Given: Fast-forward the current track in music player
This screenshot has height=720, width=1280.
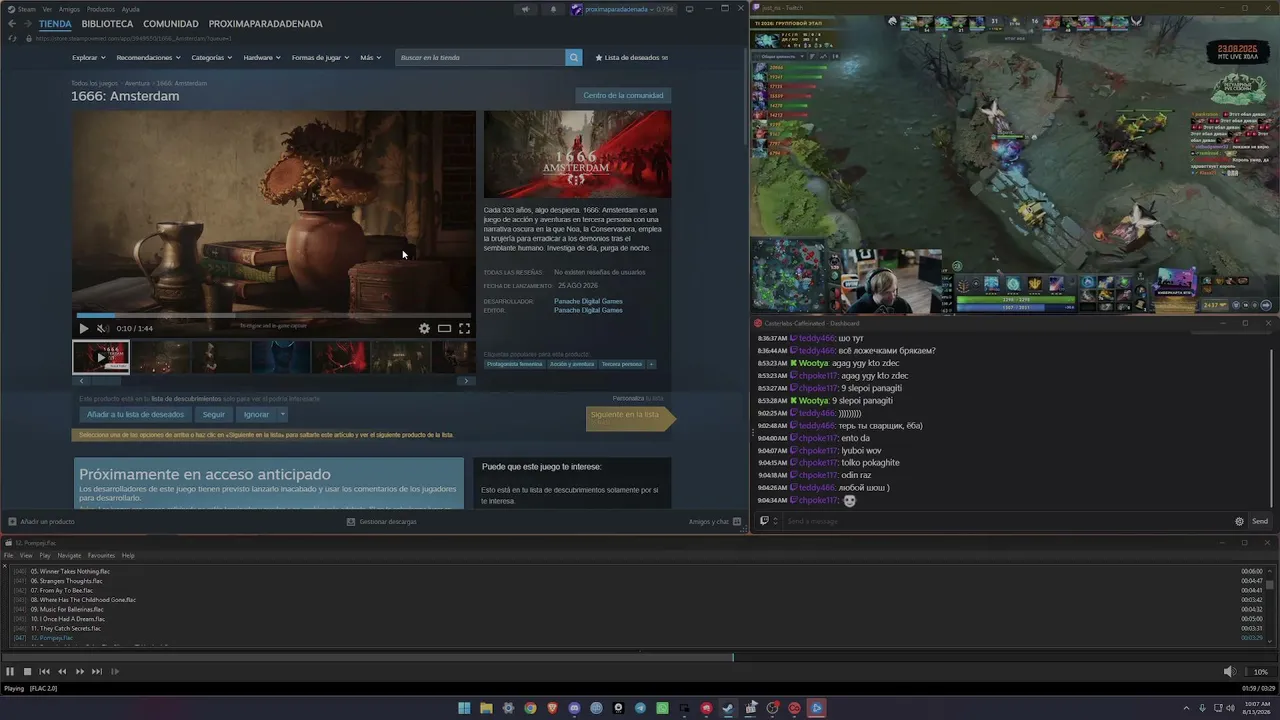Looking at the screenshot, I should [x=80, y=672].
